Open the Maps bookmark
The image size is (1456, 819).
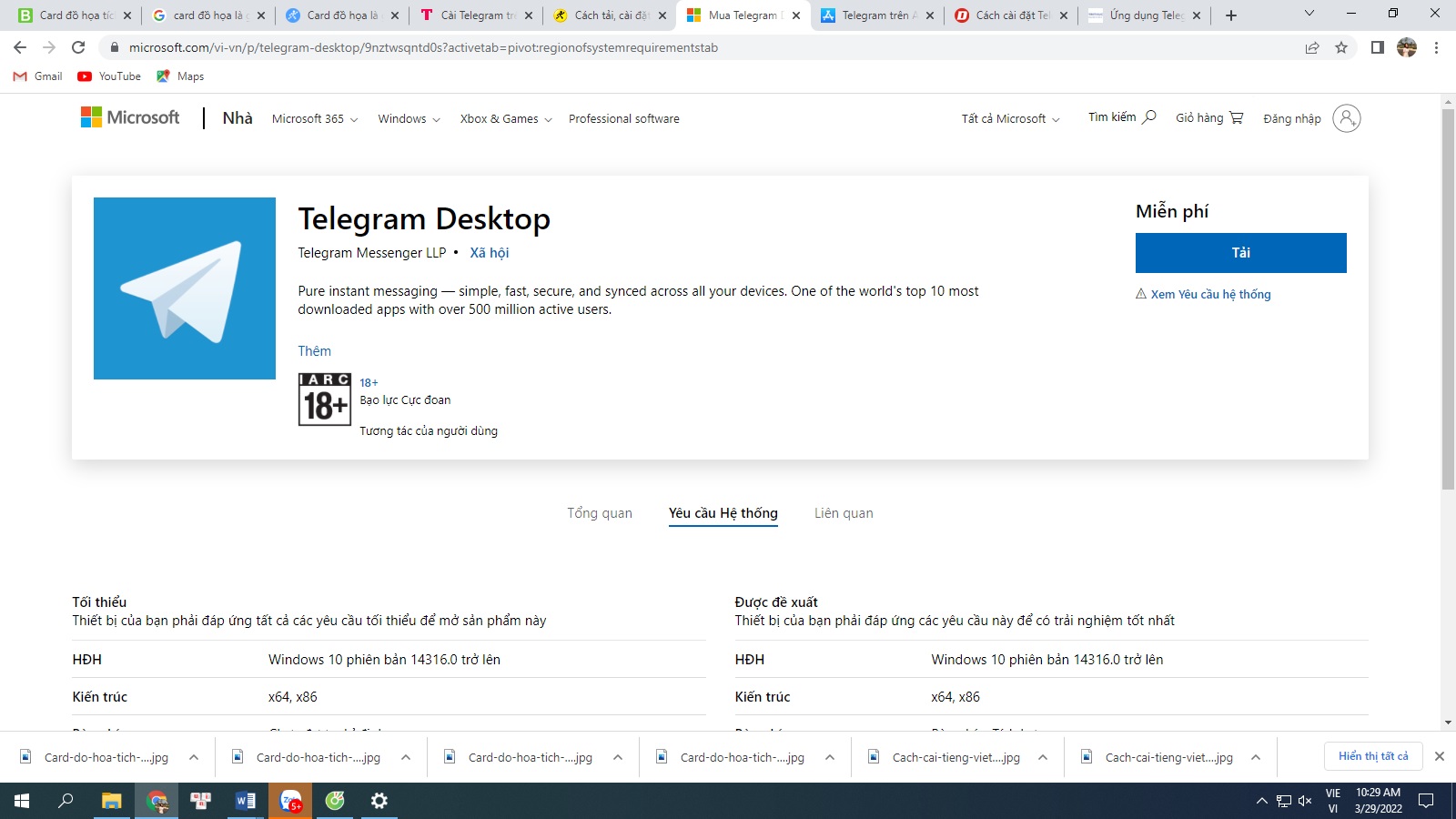point(180,76)
